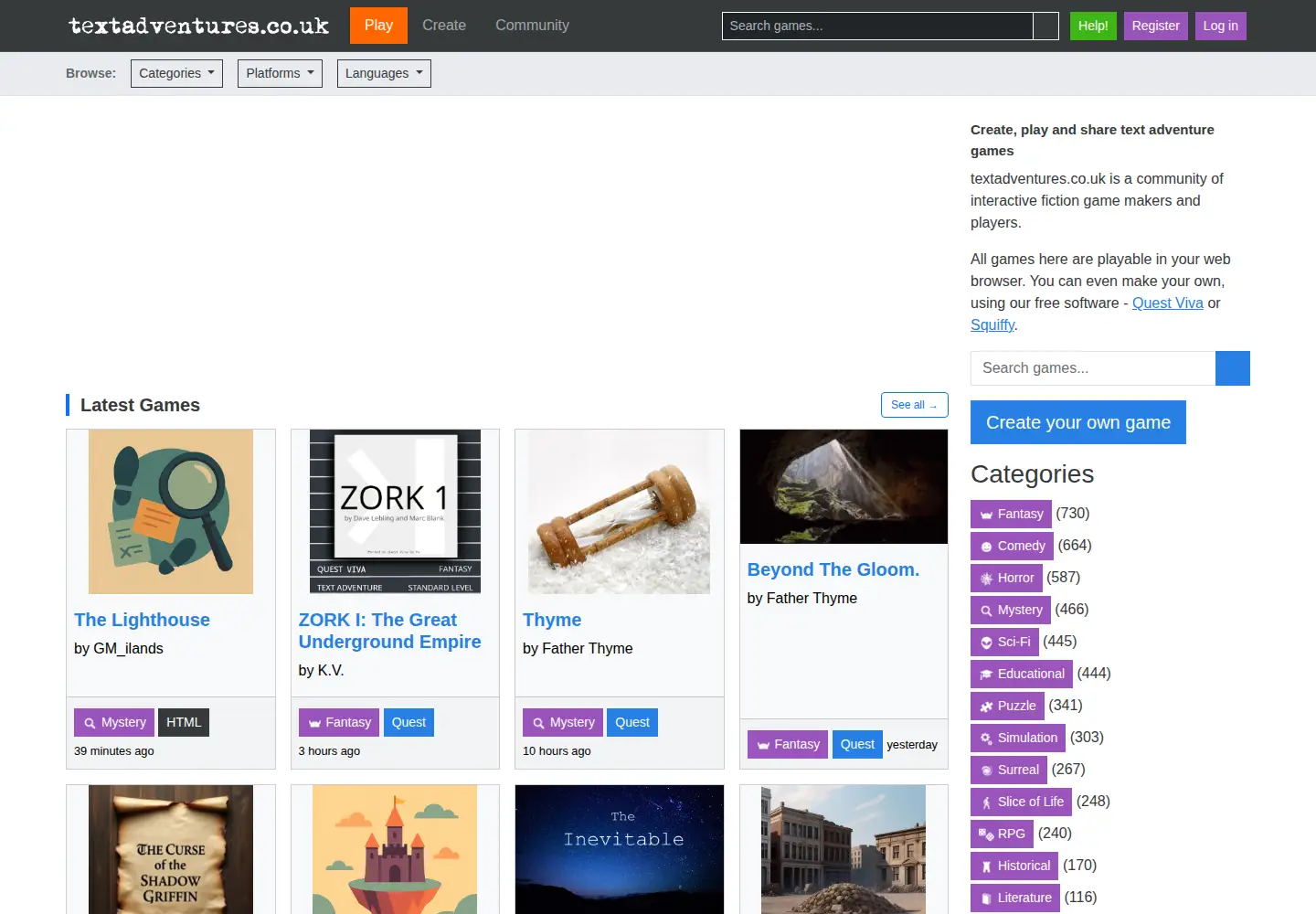Open the ZORK 1 cover thumbnail
Viewport: 1316px width, 914px height.
395,512
